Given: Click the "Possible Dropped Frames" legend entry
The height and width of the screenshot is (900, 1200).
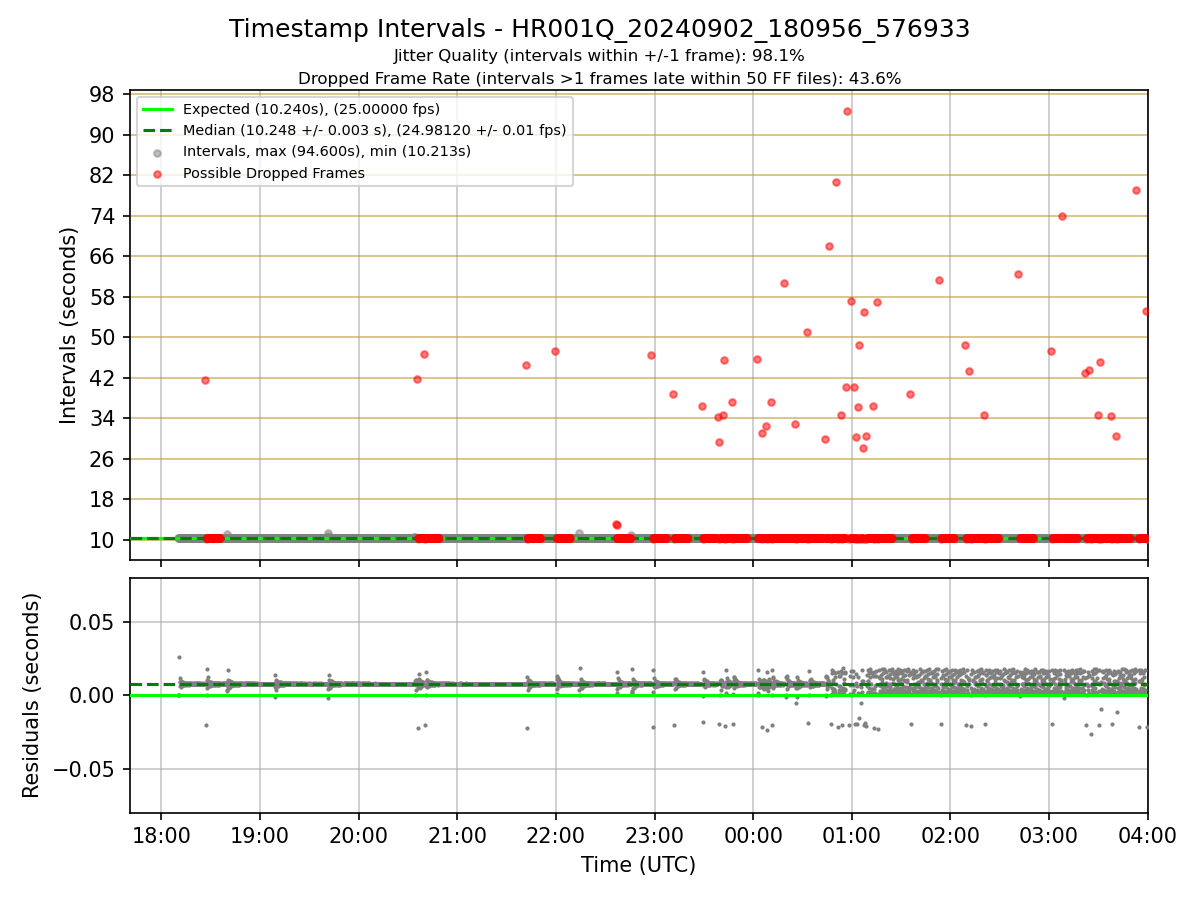Looking at the screenshot, I should pos(273,173).
